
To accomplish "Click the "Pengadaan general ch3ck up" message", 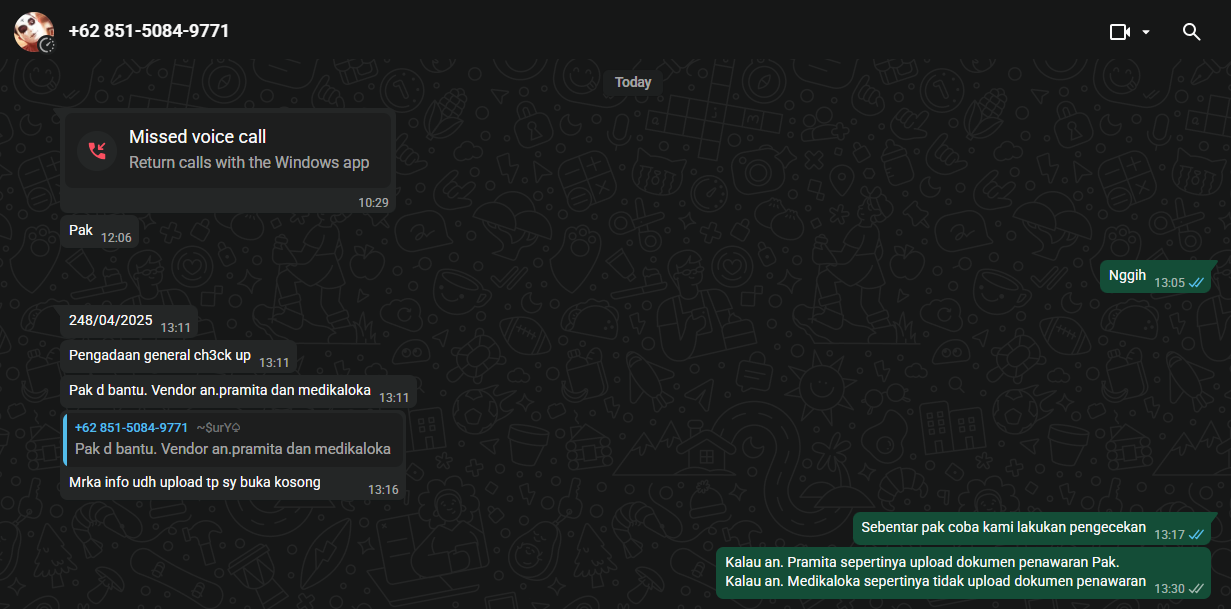I will pos(160,355).
